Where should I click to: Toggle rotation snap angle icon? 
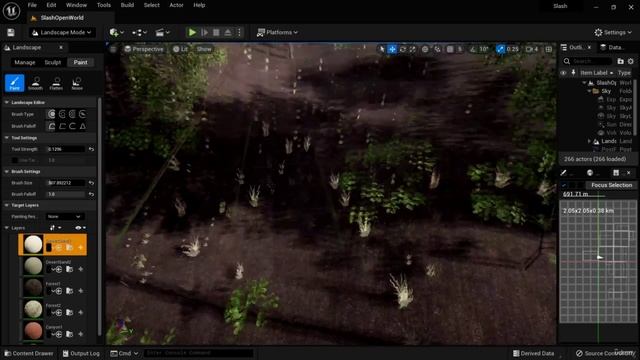(x=473, y=49)
